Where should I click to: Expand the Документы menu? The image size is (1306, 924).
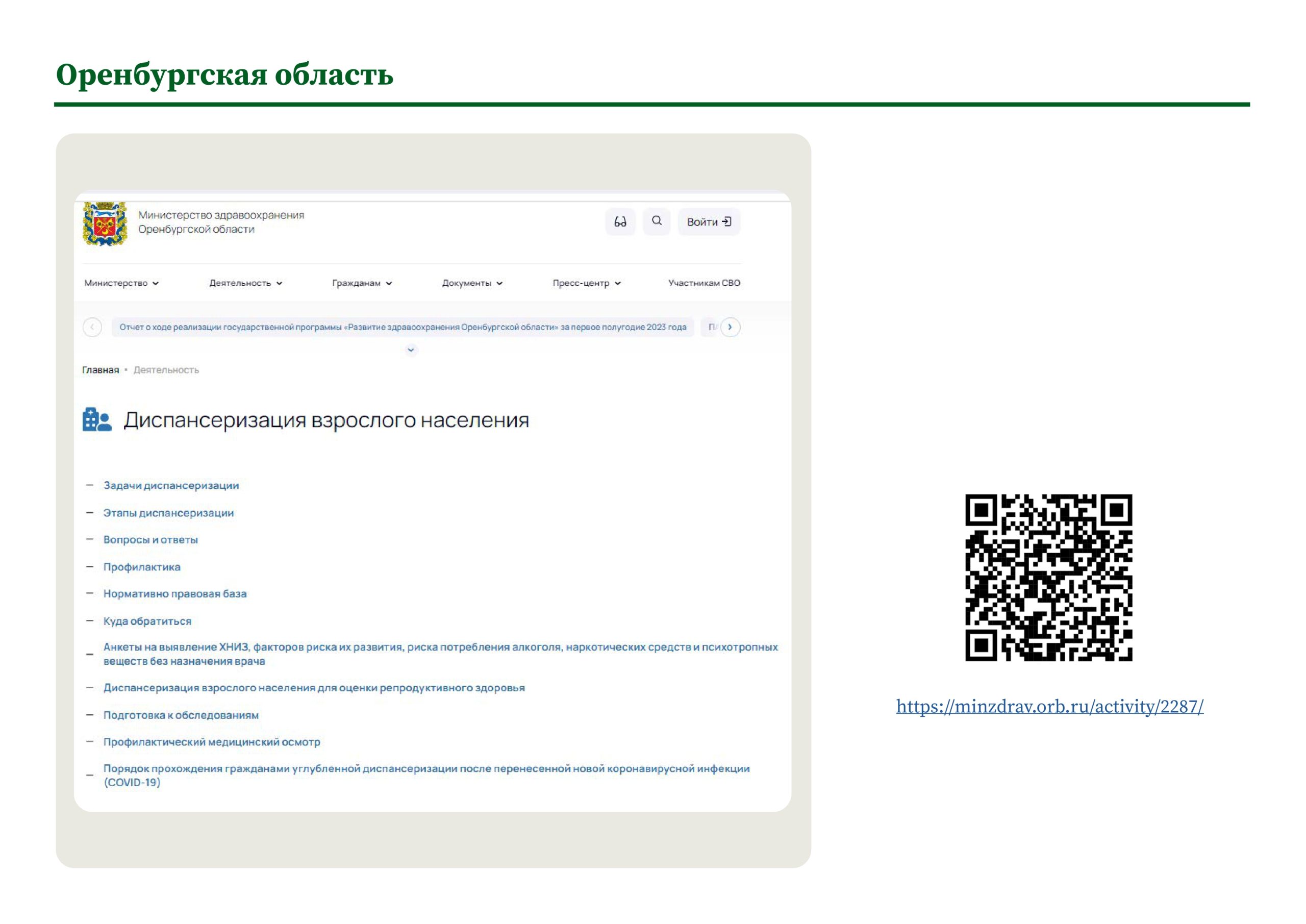472,283
